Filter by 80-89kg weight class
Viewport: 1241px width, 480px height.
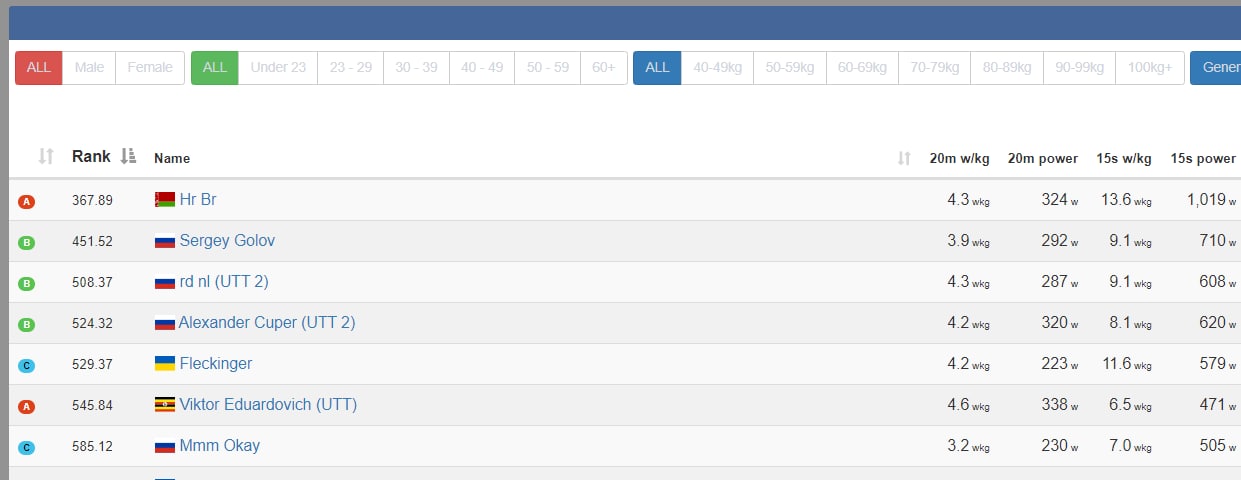(x=1007, y=68)
